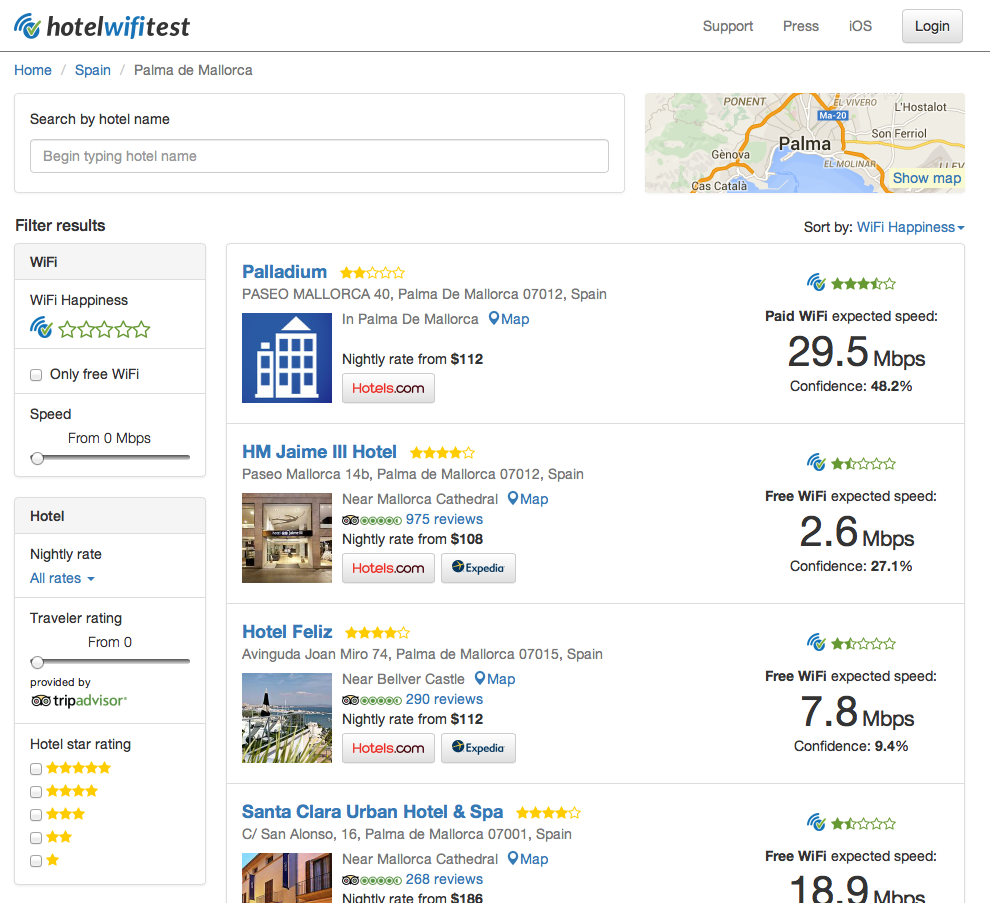Click TripAdvisor owl beside 268 reviews
The width and height of the screenshot is (990, 903).
tap(350, 880)
